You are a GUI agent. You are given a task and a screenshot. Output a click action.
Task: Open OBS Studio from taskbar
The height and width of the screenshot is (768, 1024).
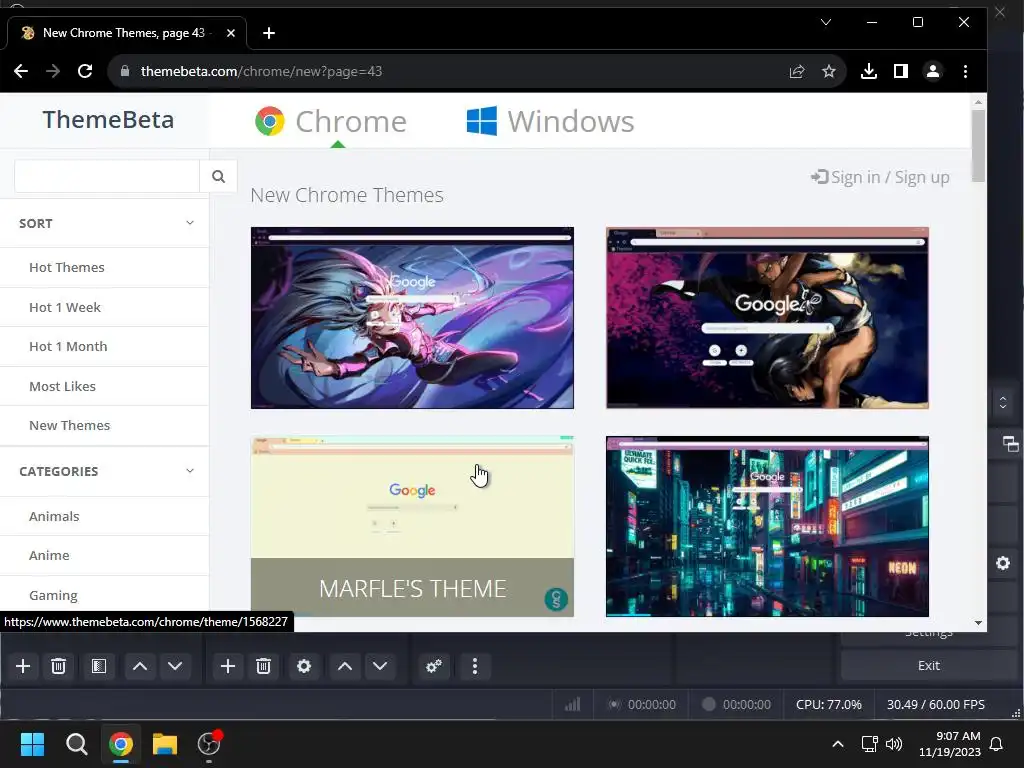(209, 744)
